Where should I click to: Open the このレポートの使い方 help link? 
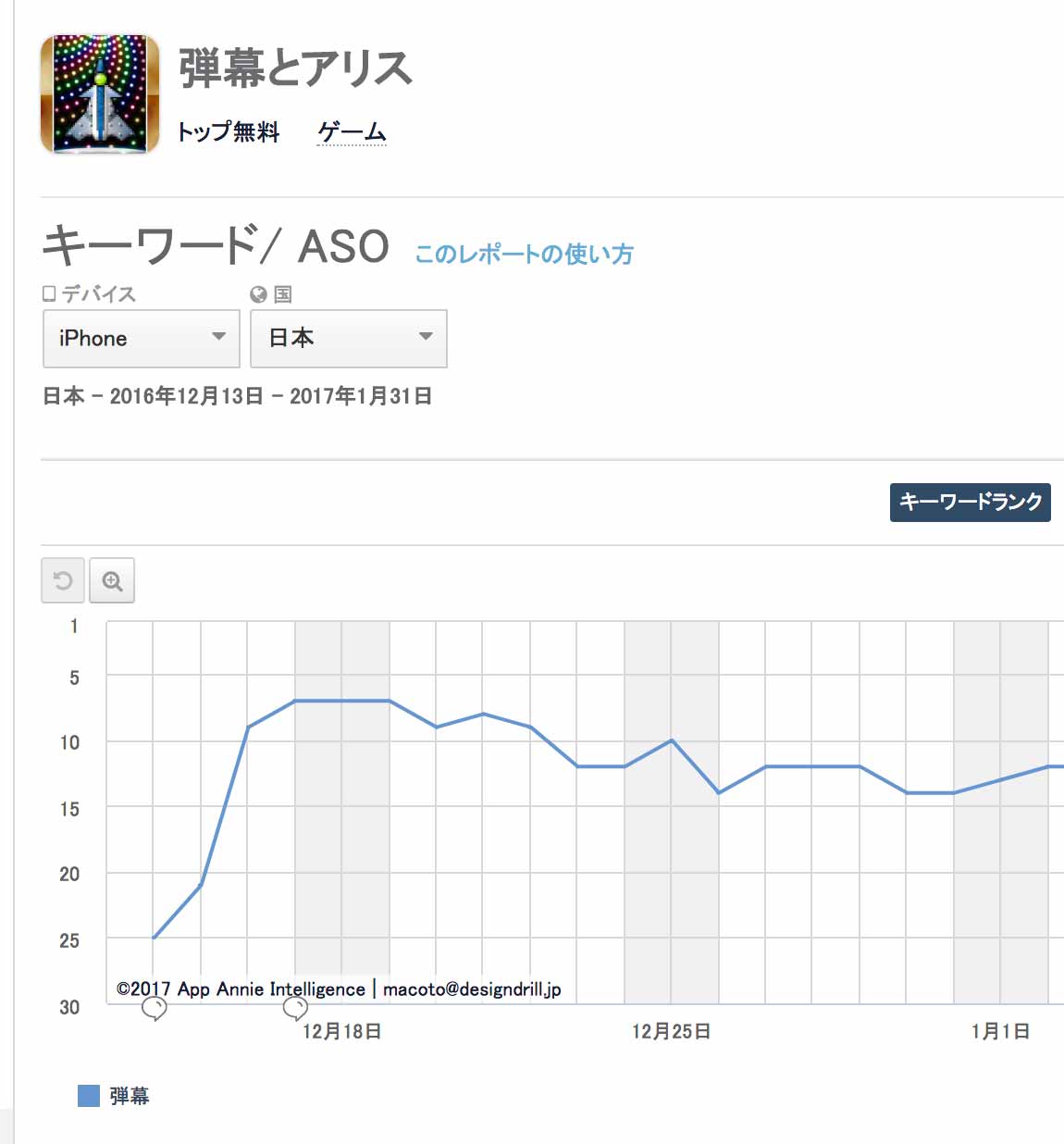tap(524, 254)
